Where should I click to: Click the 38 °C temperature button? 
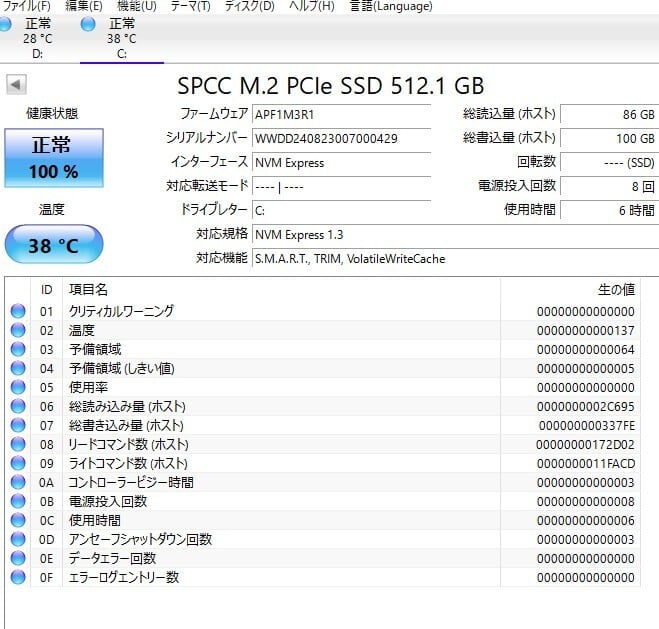pyautogui.click(x=54, y=245)
